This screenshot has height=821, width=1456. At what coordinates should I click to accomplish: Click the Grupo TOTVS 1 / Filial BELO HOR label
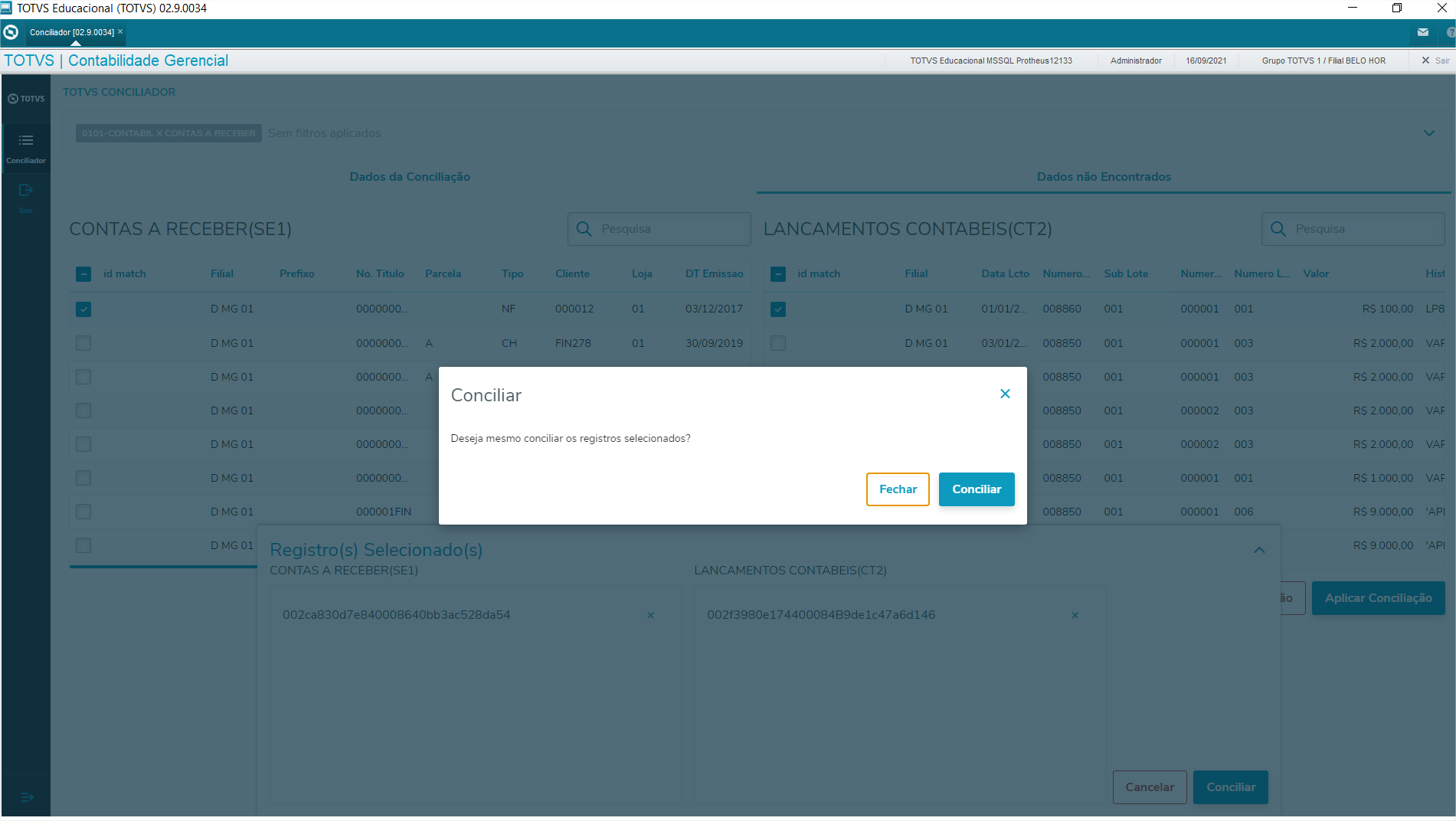[1323, 61]
